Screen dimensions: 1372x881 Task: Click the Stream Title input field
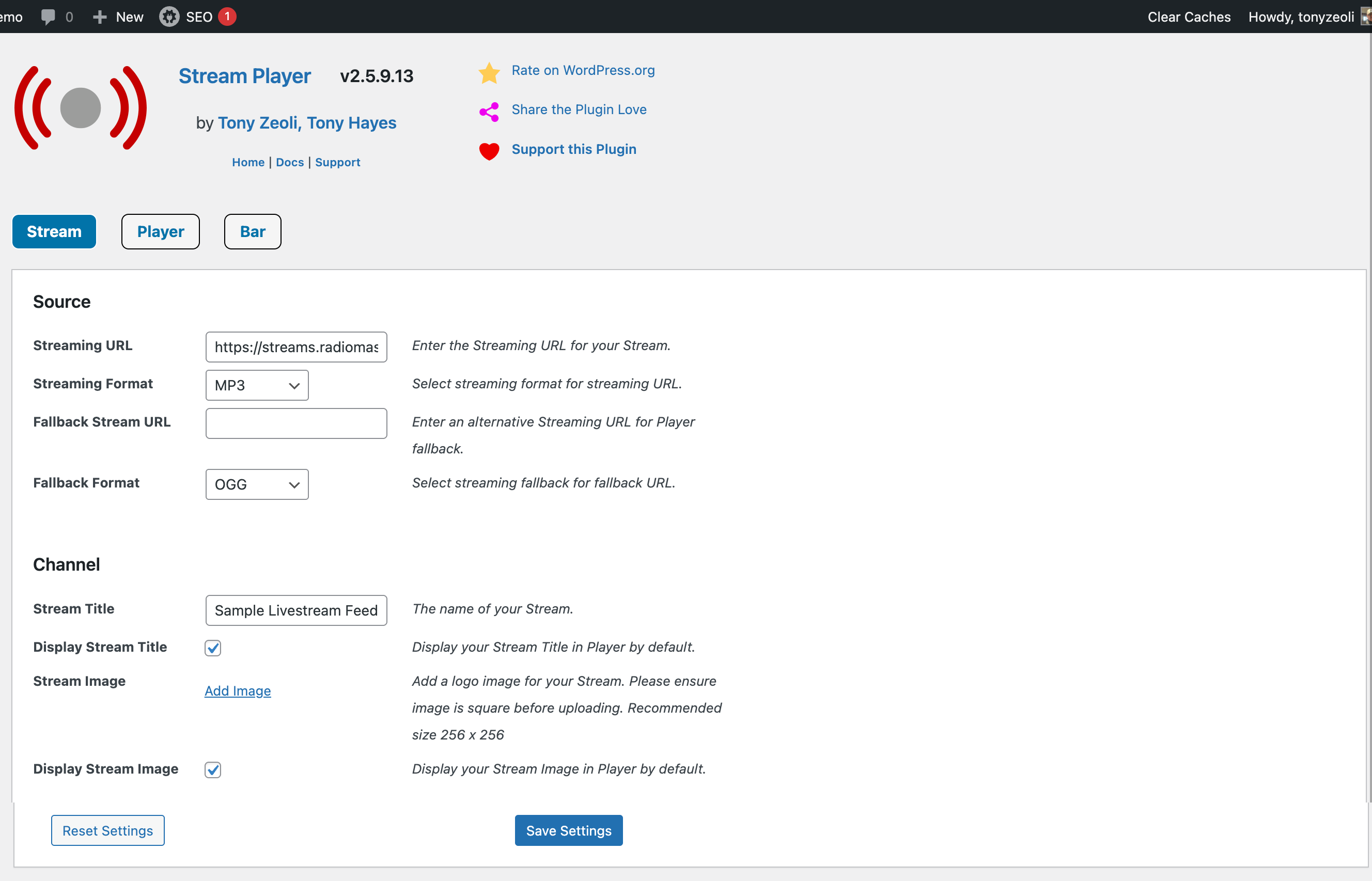pos(297,610)
